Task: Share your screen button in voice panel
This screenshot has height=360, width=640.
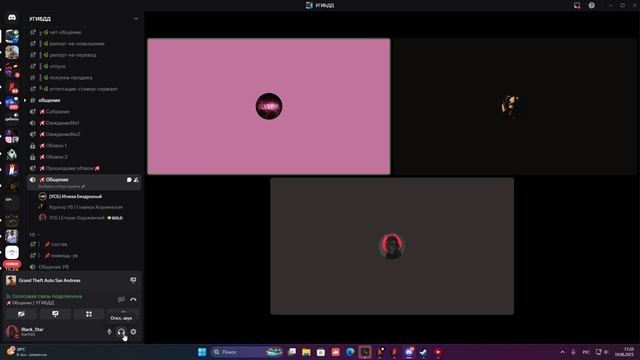Action: [55, 314]
